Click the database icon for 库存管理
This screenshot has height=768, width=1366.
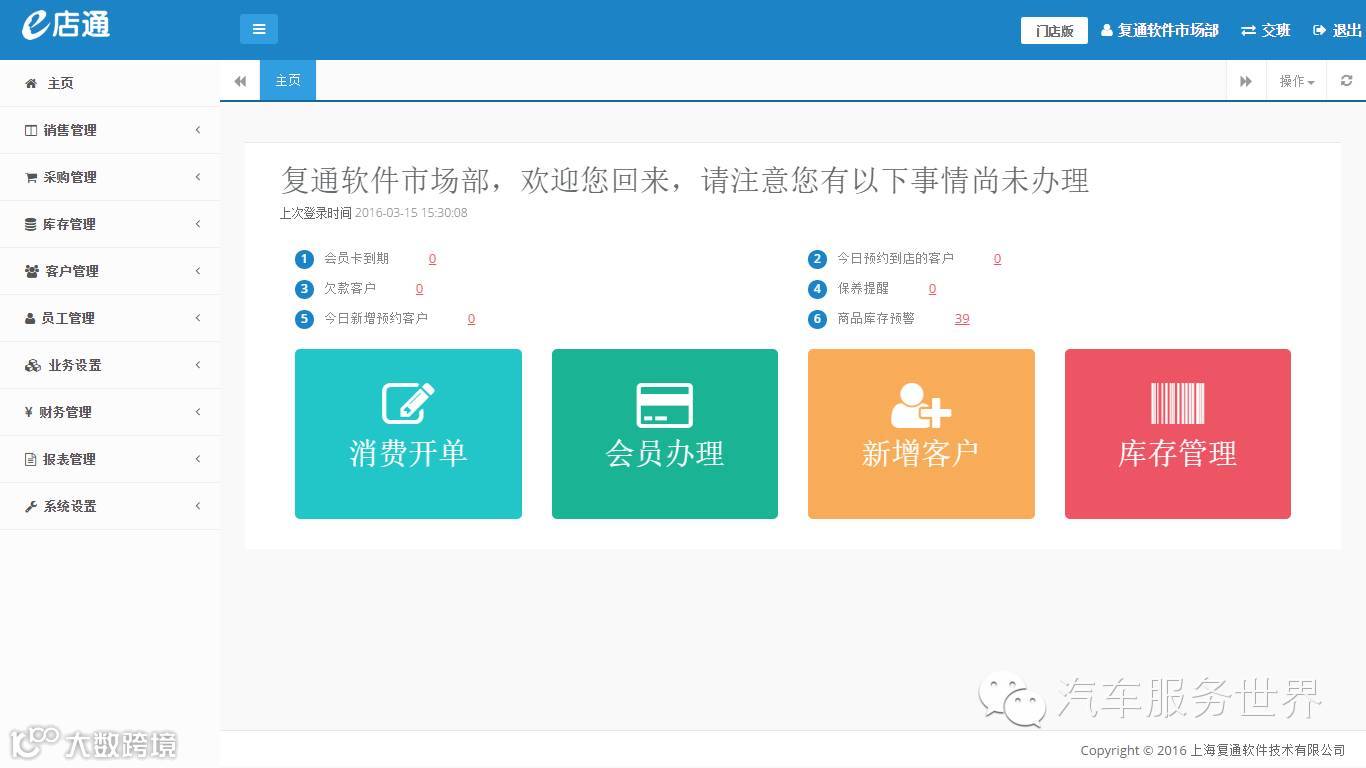pyautogui.click(x=31, y=224)
